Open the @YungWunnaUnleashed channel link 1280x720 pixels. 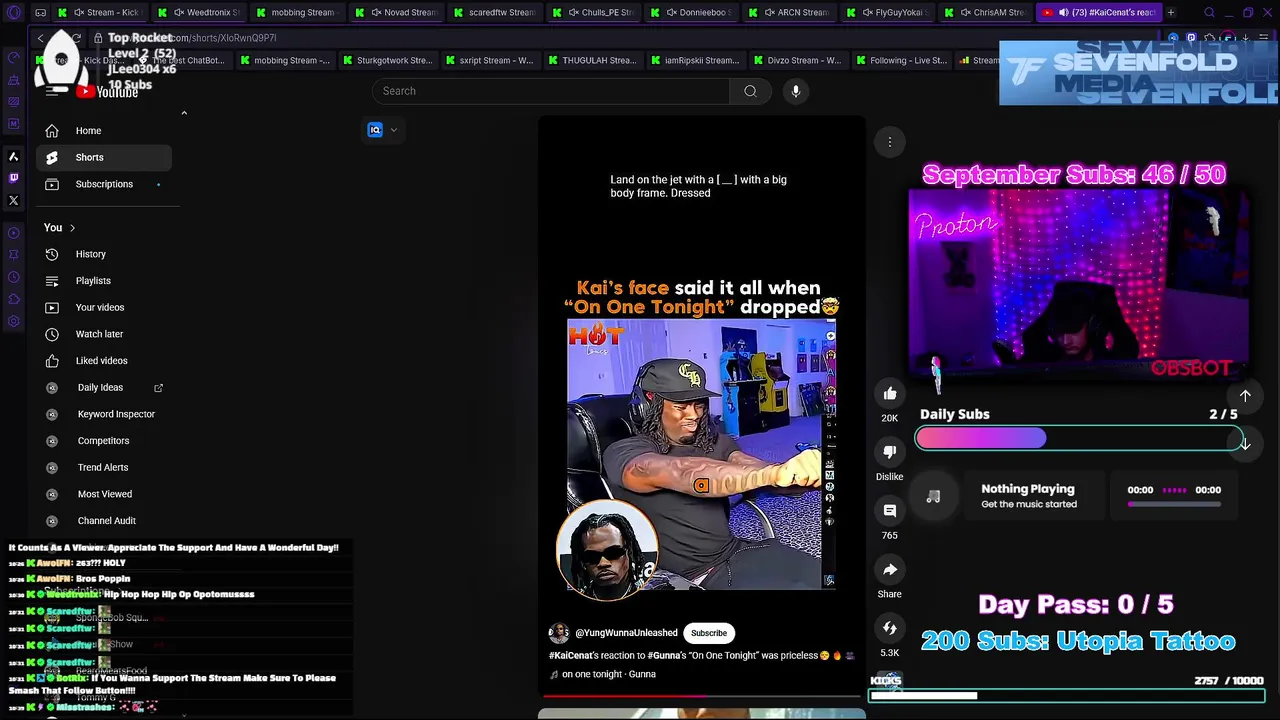coord(626,633)
